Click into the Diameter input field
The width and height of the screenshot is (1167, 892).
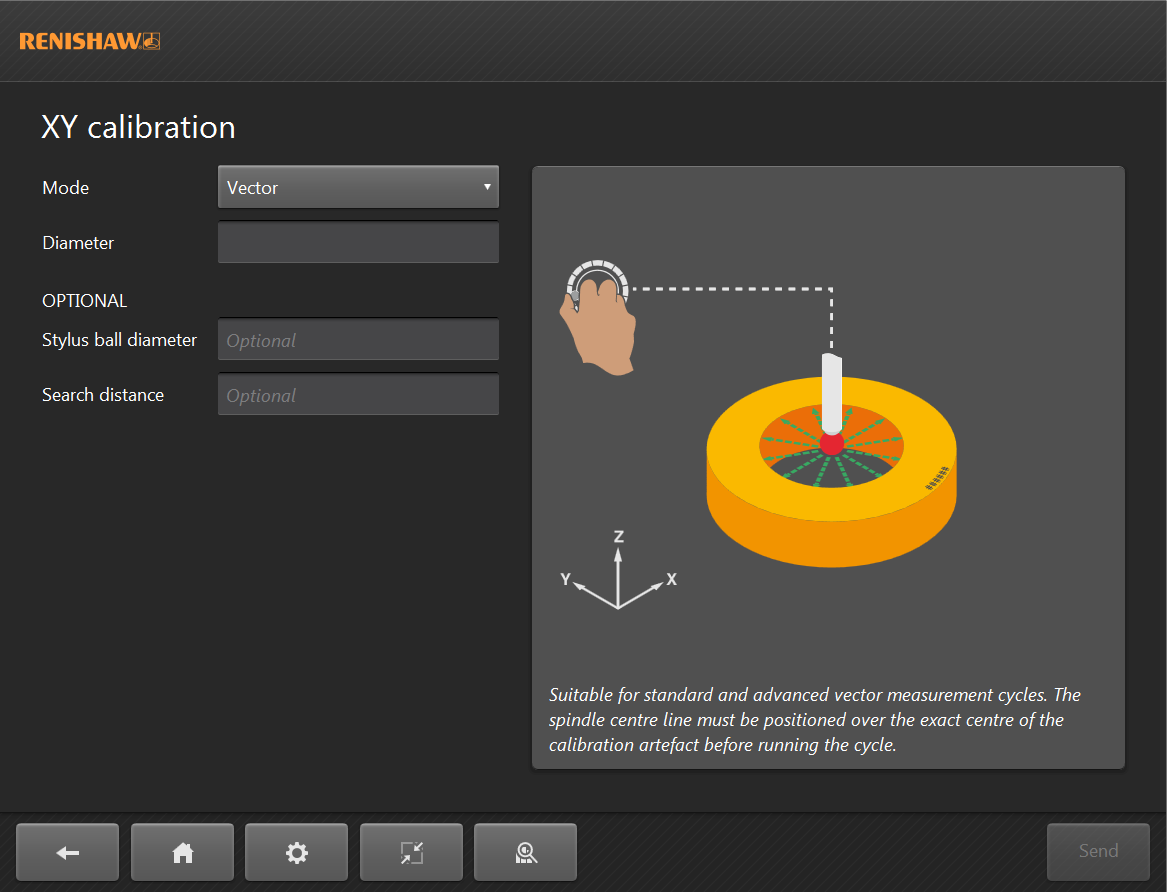pyautogui.click(x=357, y=242)
